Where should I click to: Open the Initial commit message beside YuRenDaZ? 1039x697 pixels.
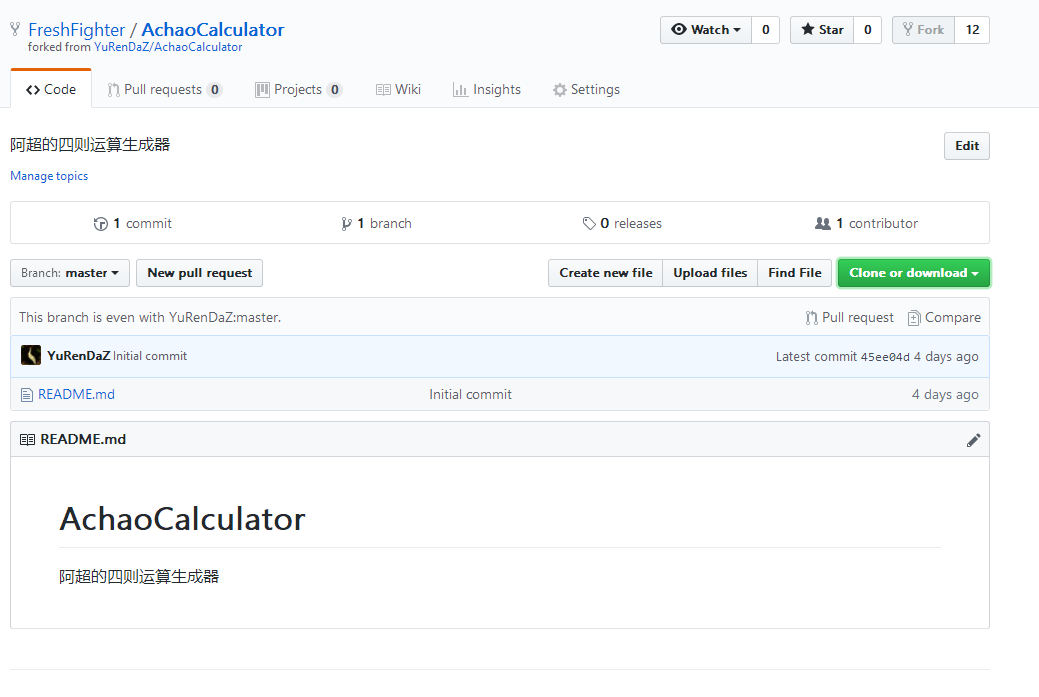click(150, 356)
